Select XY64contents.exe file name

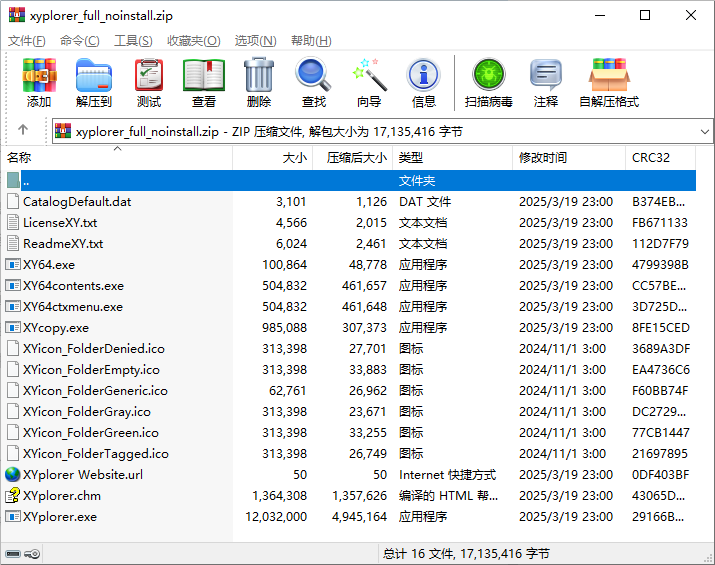coord(73,286)
